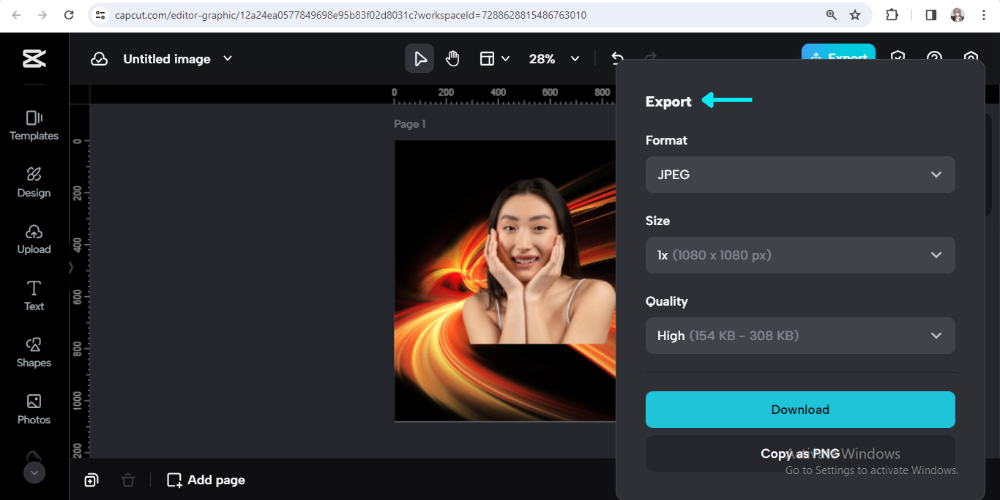Open the Design panel
Screen dimensions: 1000x500
pyautogui.click(x=34, y=182)
